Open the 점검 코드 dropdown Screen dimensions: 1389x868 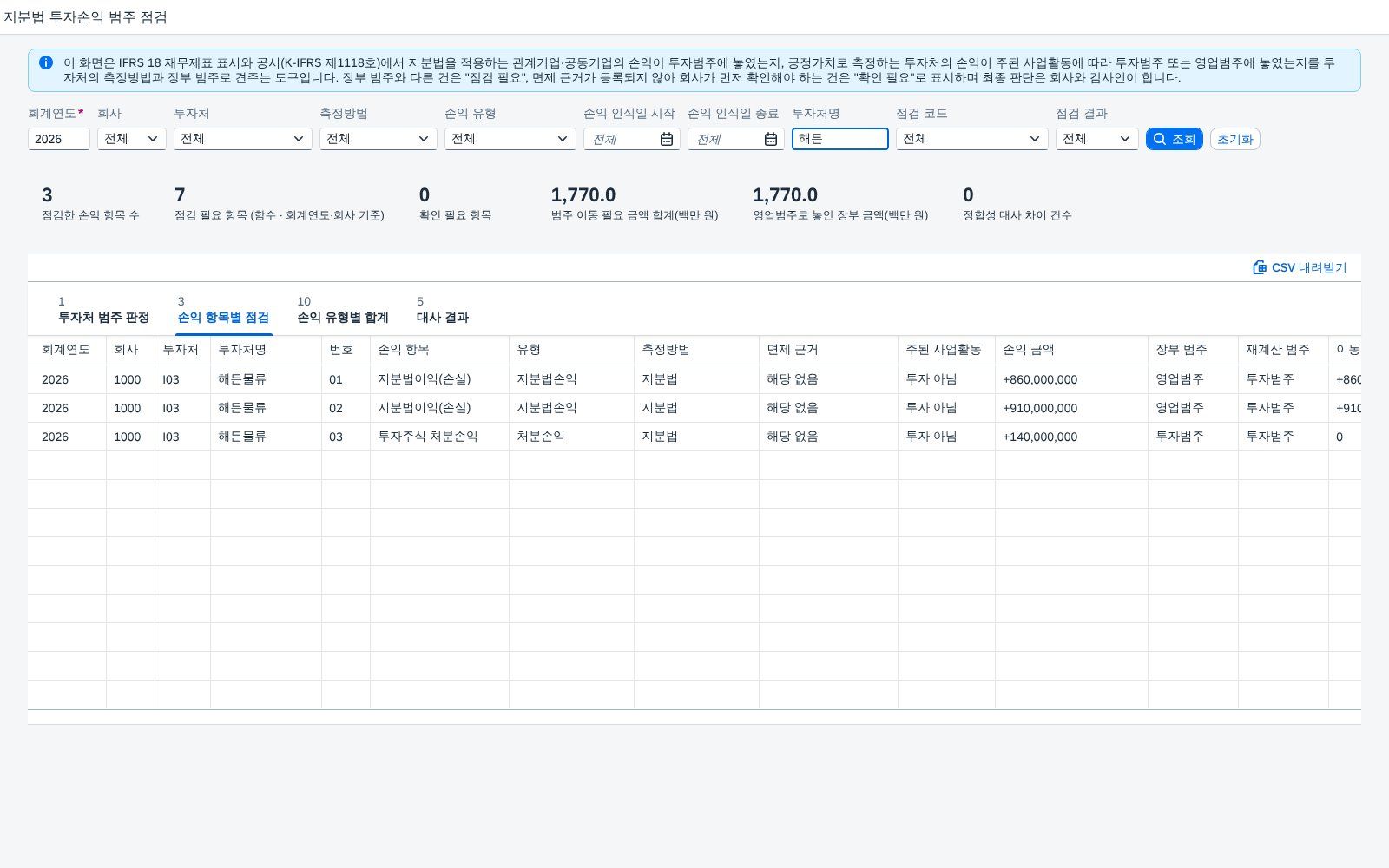point(972,139)
